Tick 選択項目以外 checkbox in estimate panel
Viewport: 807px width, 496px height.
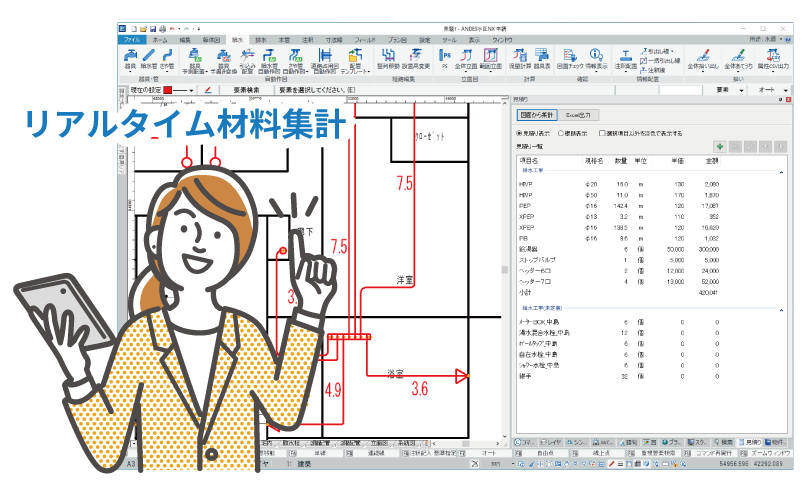[602, 133]
